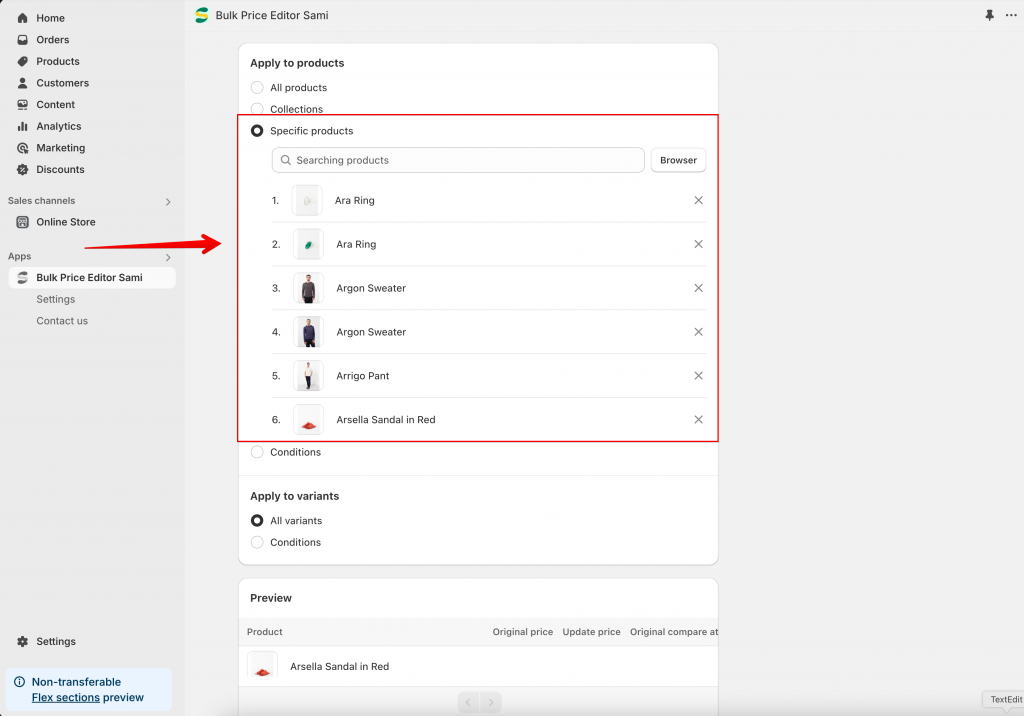The width and height of the screenshot is (1024, 716).
Task: Select the Collections radio option
Action: [257, 109]
